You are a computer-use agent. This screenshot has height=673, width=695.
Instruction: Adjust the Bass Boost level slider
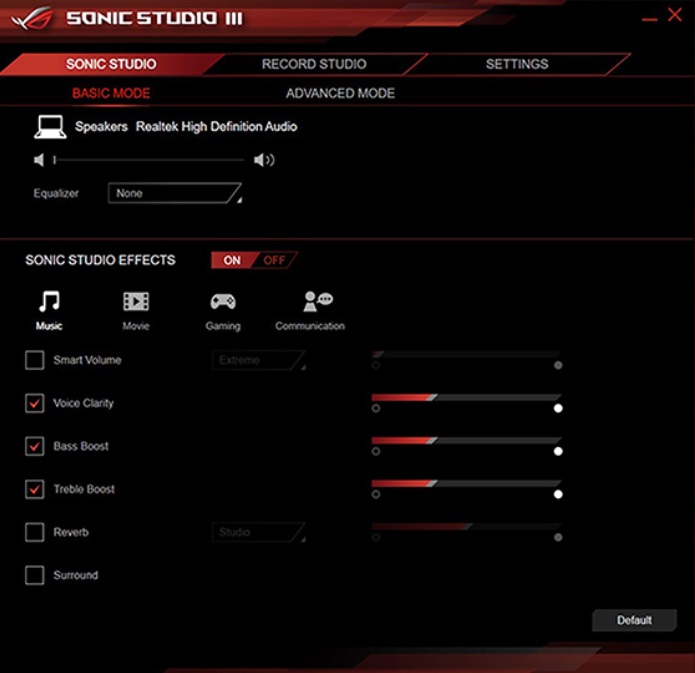[x=467, y=441]
